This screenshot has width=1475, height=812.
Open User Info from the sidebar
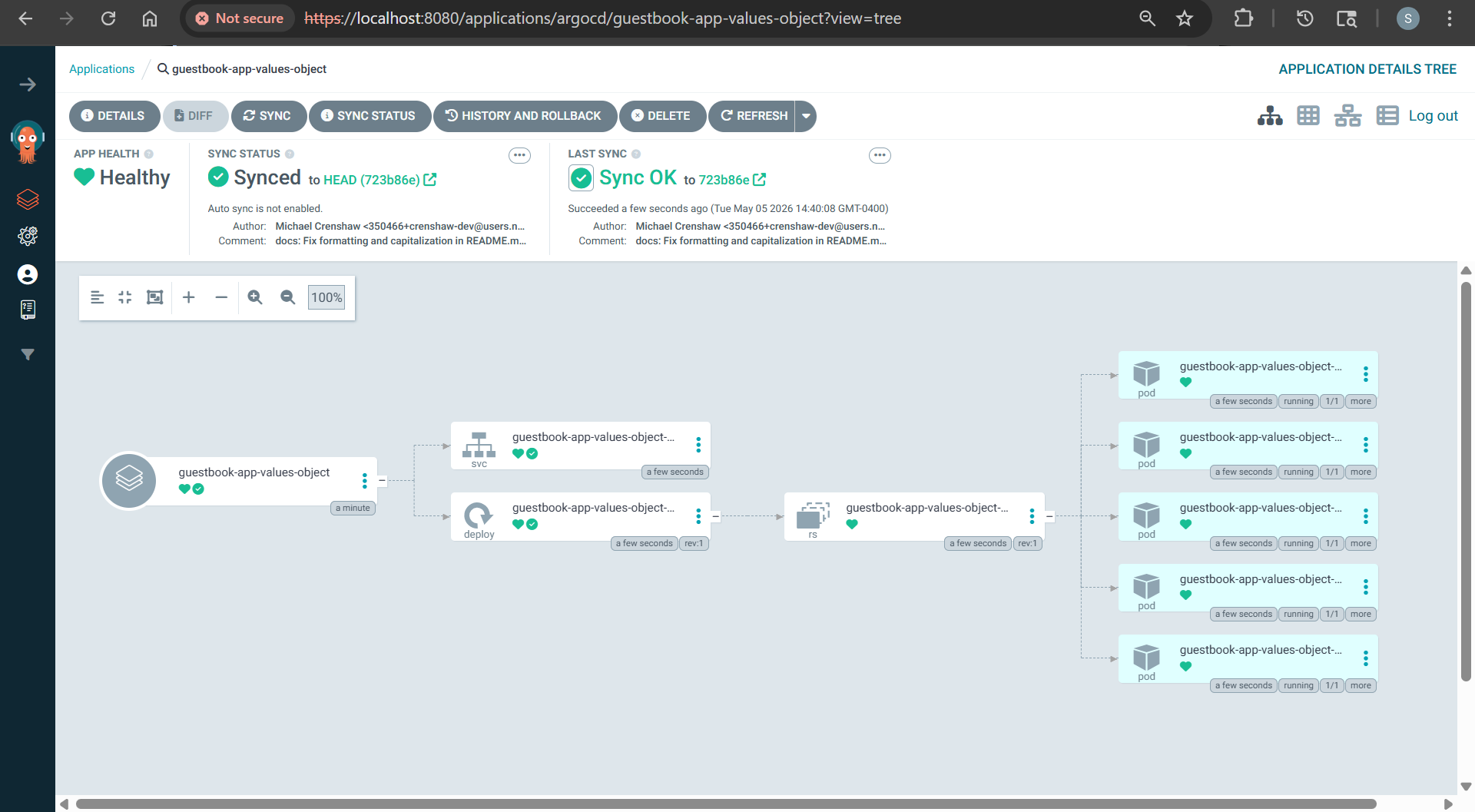(x=28, y=274)
